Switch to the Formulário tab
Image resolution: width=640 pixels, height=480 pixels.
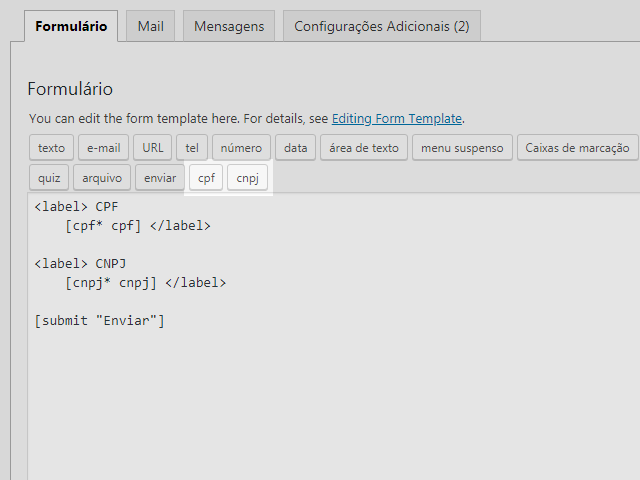pyautogui.click(x=71, y=26)
